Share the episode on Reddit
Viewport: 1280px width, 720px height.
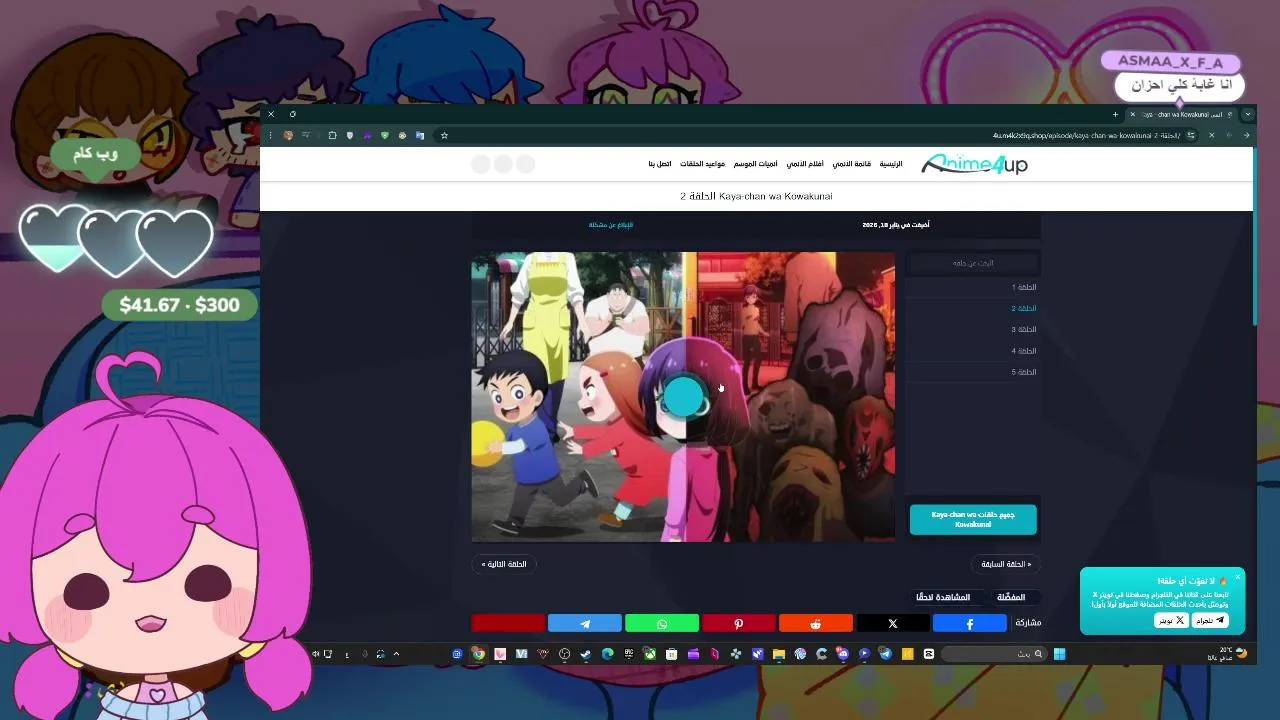[x=816, y=623]
